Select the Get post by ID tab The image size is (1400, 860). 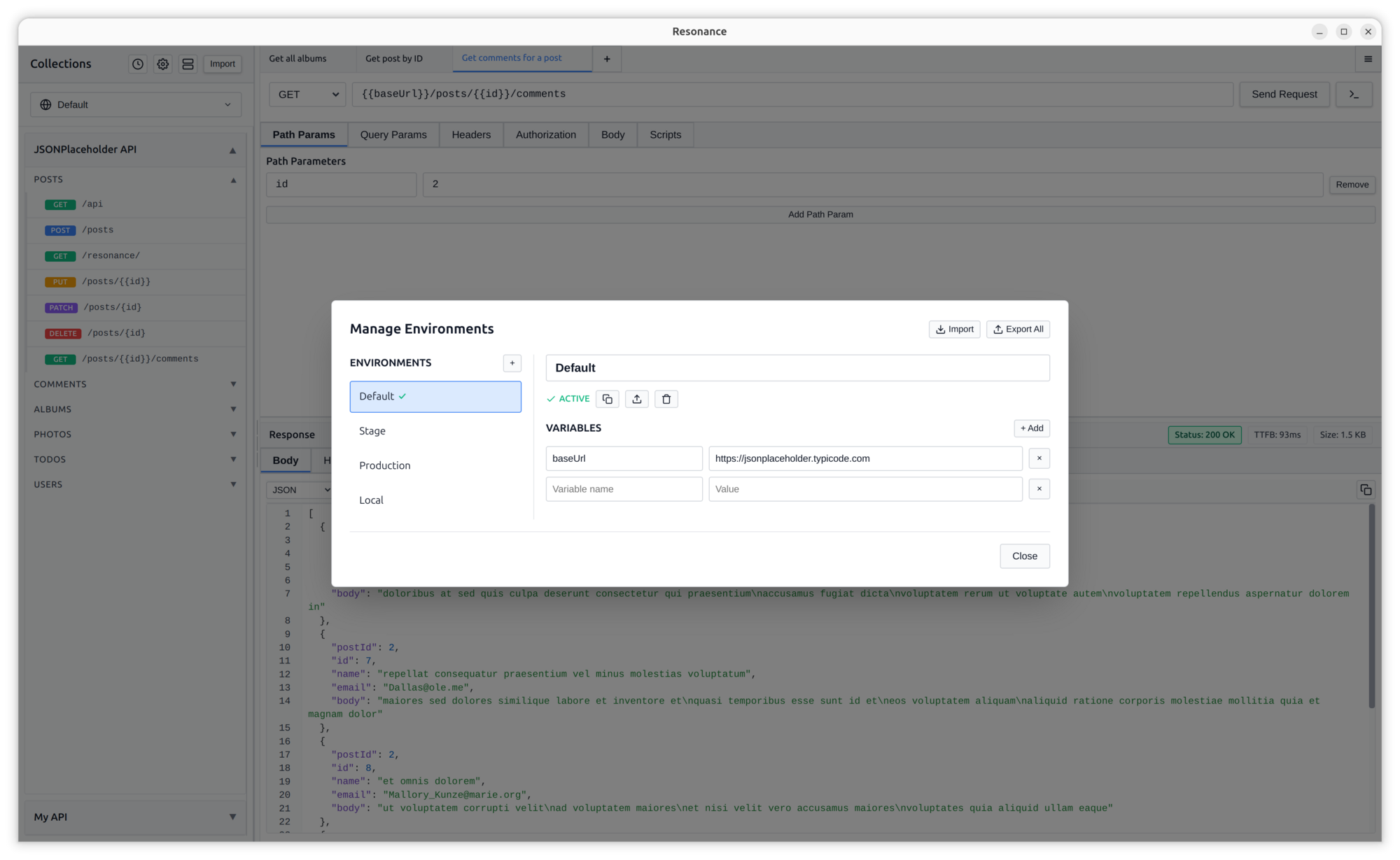[x=393, y=59]
